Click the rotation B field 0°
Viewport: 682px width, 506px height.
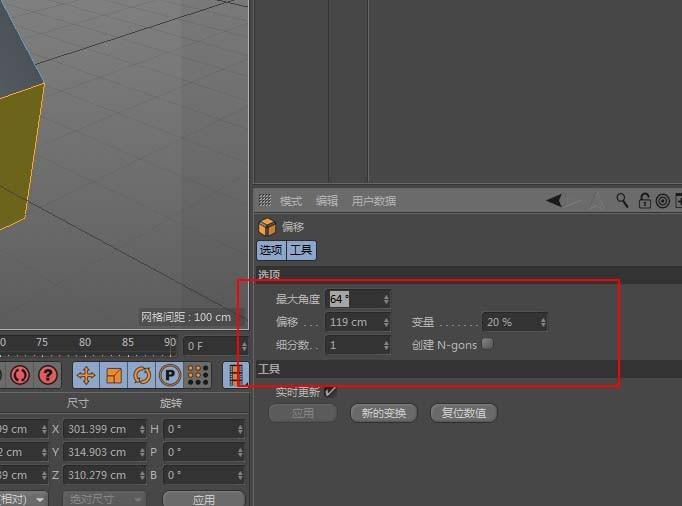[x=204, y=475]
